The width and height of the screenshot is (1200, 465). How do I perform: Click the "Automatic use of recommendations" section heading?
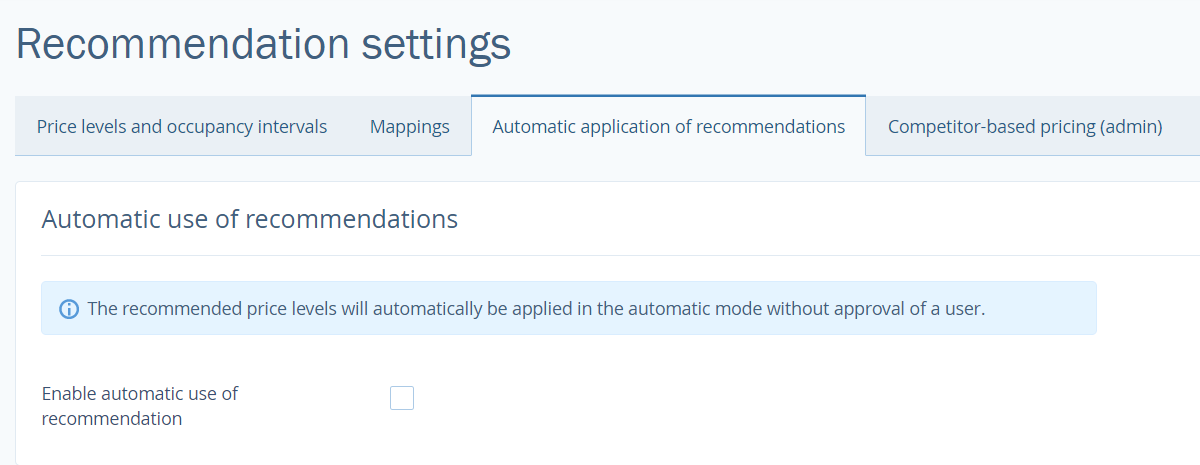(250, 219)
